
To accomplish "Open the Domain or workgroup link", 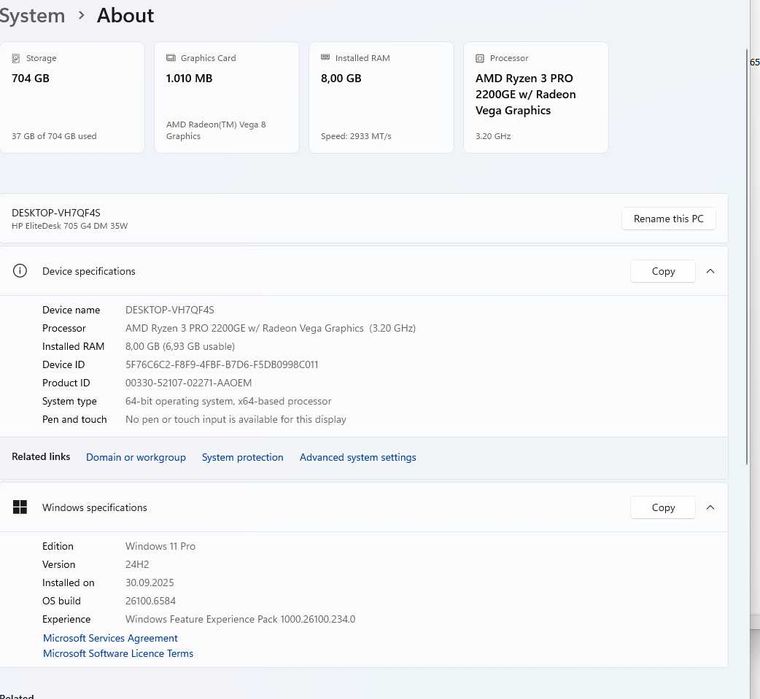I will click(x=136, y=457).
